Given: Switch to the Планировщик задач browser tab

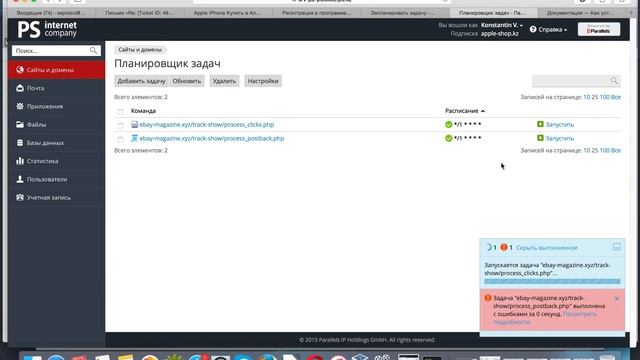Looking at the screenshot, I should click(x=492, y=13).
